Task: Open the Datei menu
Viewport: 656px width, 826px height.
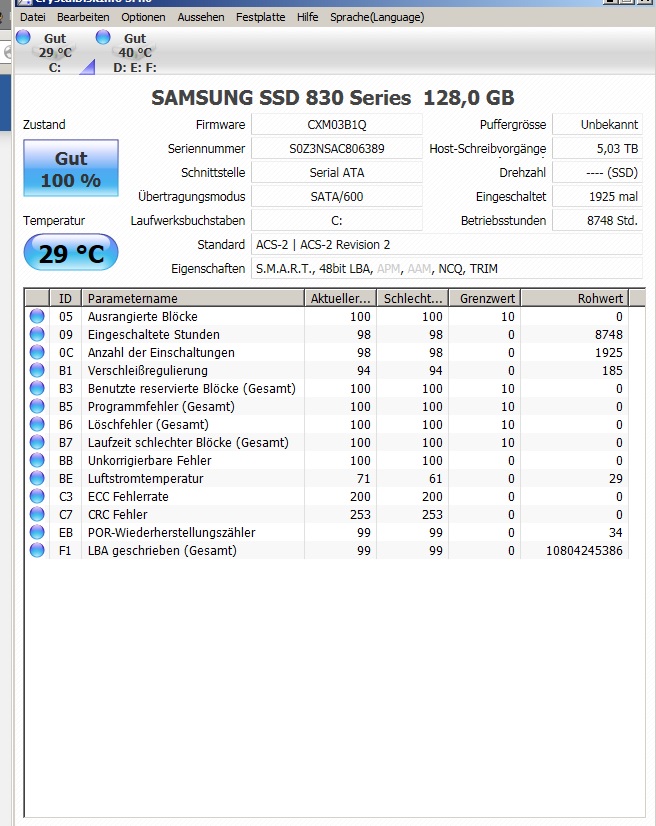Action: click(x=33, y=17)
